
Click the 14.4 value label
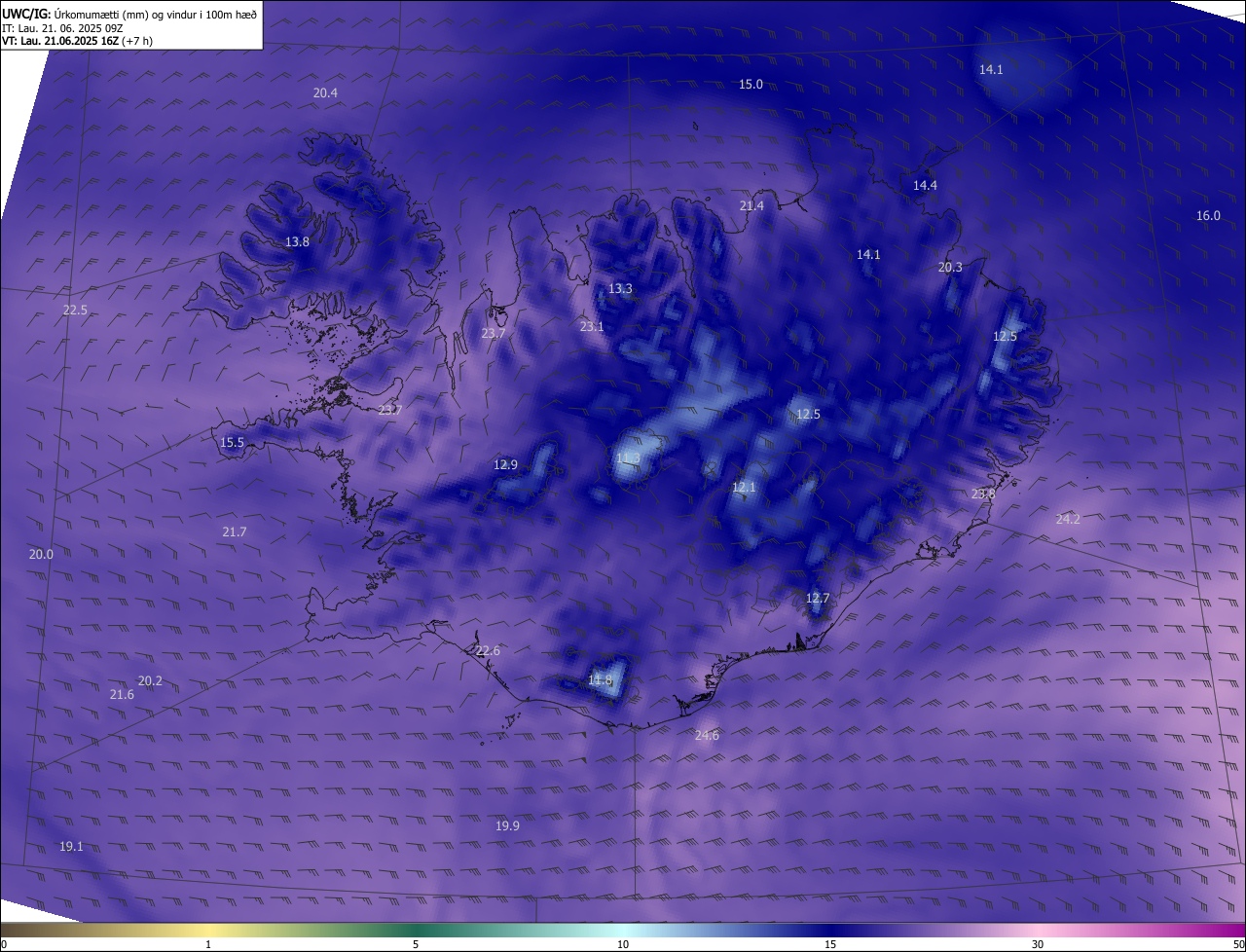(x=925, y=186)
